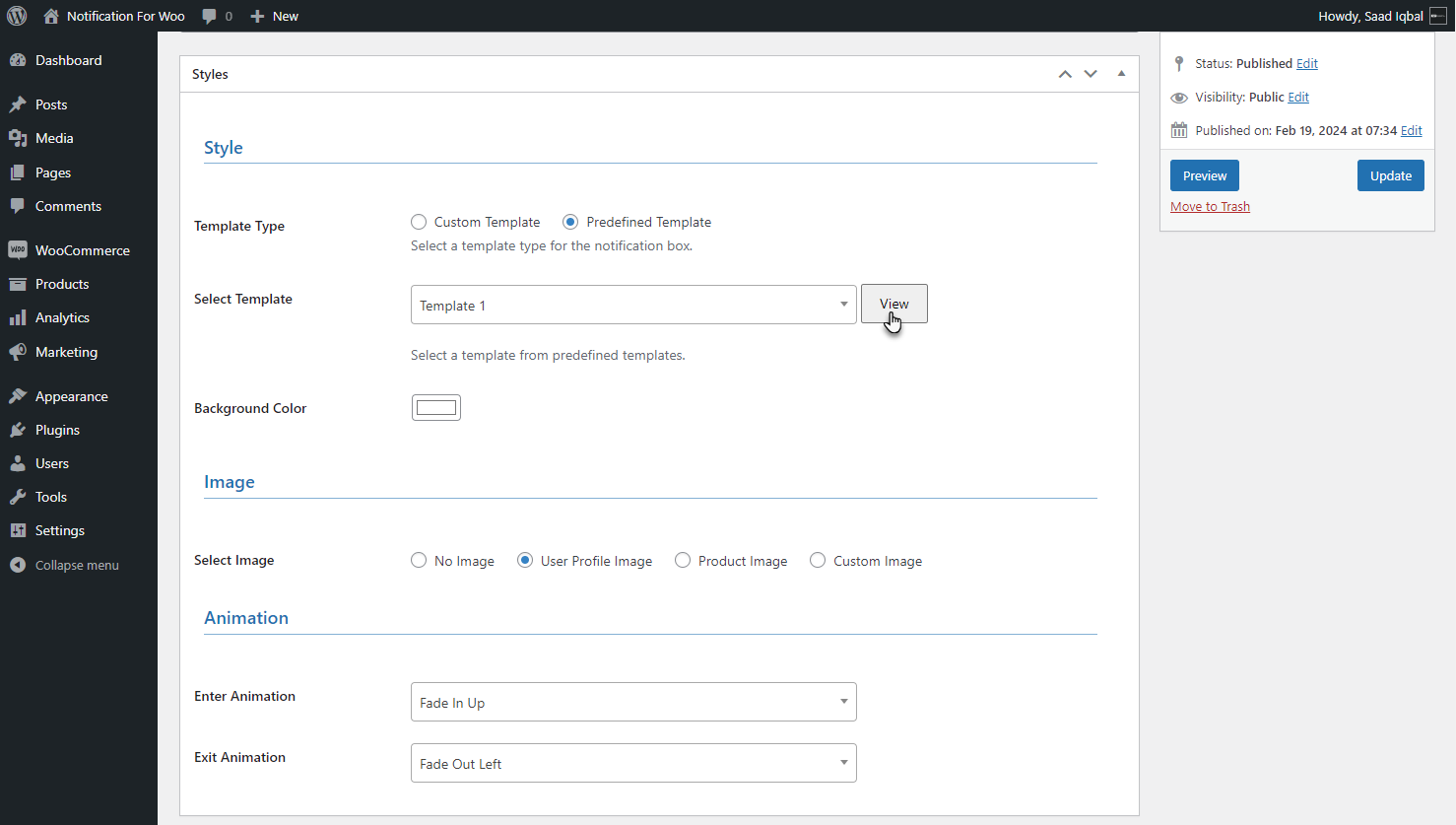Edit the Status Published link

[x=1307, y=63]
